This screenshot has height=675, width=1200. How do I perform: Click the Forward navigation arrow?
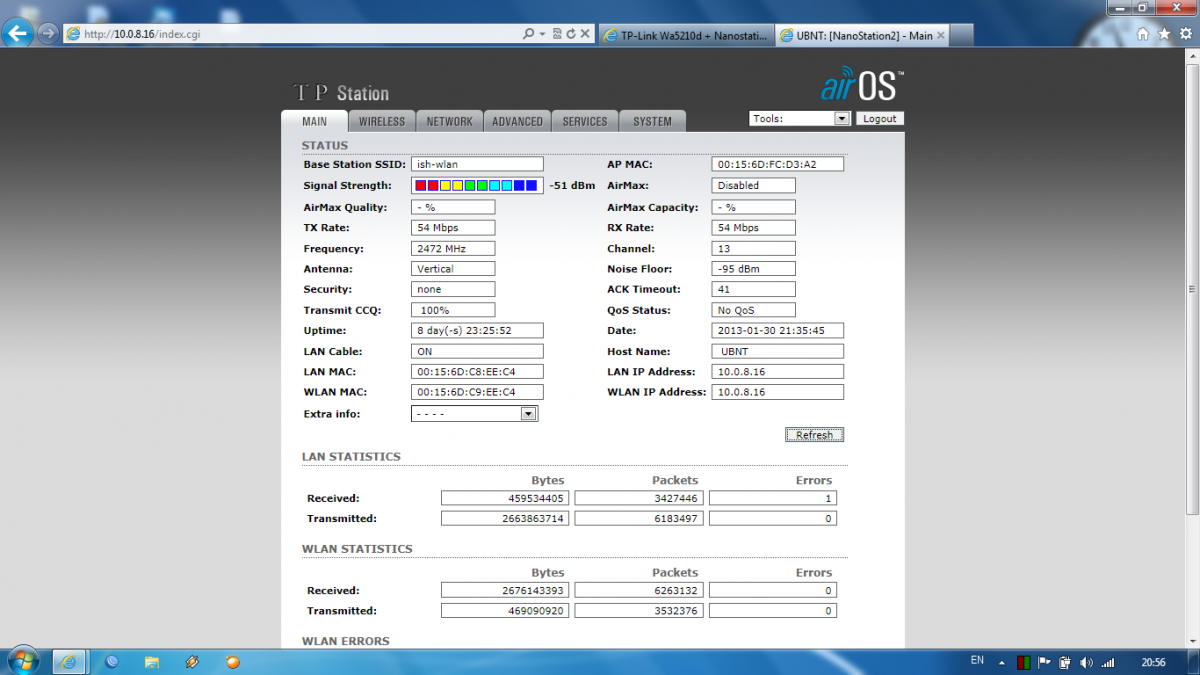[x=47, y=34]
